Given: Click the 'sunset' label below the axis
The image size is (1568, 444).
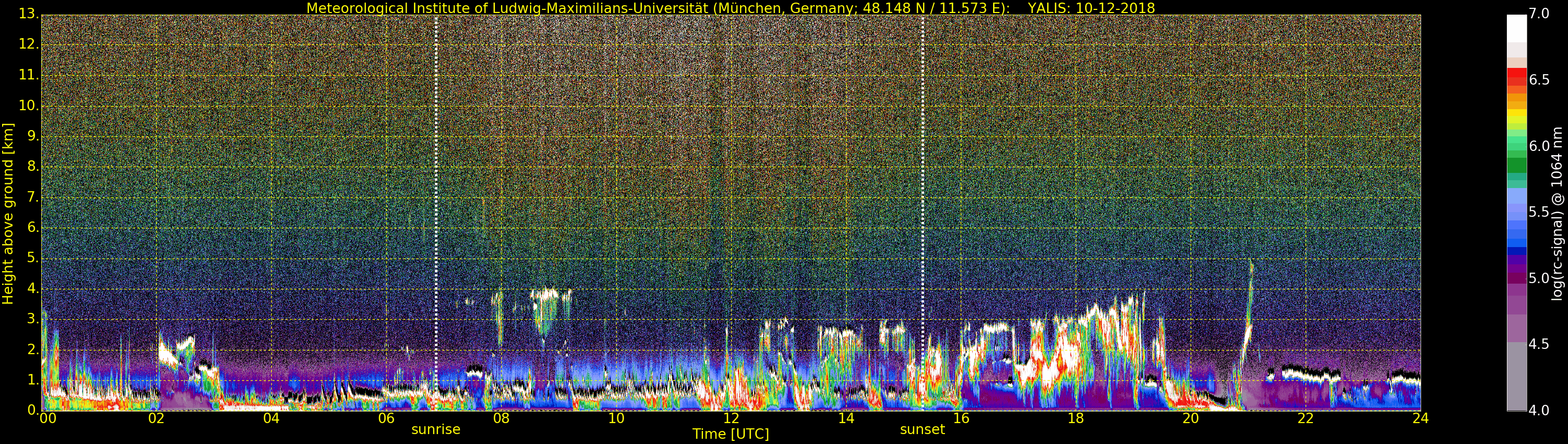Looking at the screenshot, I should click(x=922, y=429).
